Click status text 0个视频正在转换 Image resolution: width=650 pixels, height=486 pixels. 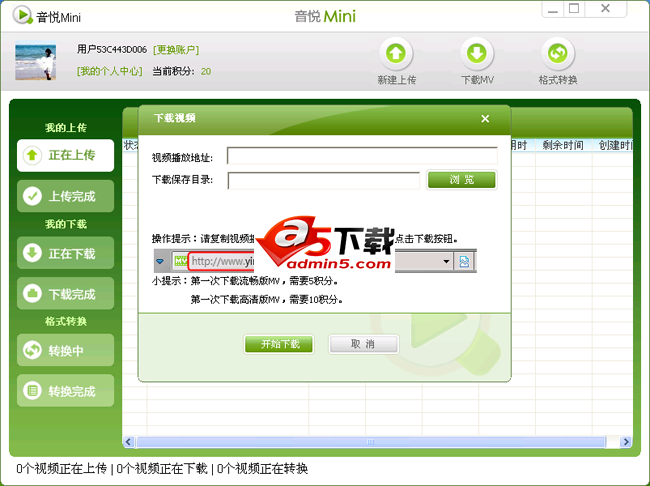(262, 469)
